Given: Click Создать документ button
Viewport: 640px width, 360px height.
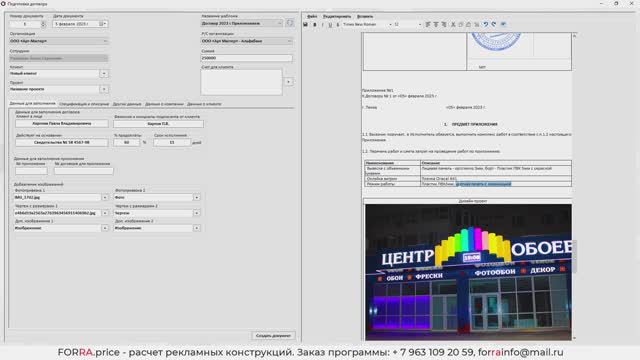Looking at the screenshot, I should 273,336.
